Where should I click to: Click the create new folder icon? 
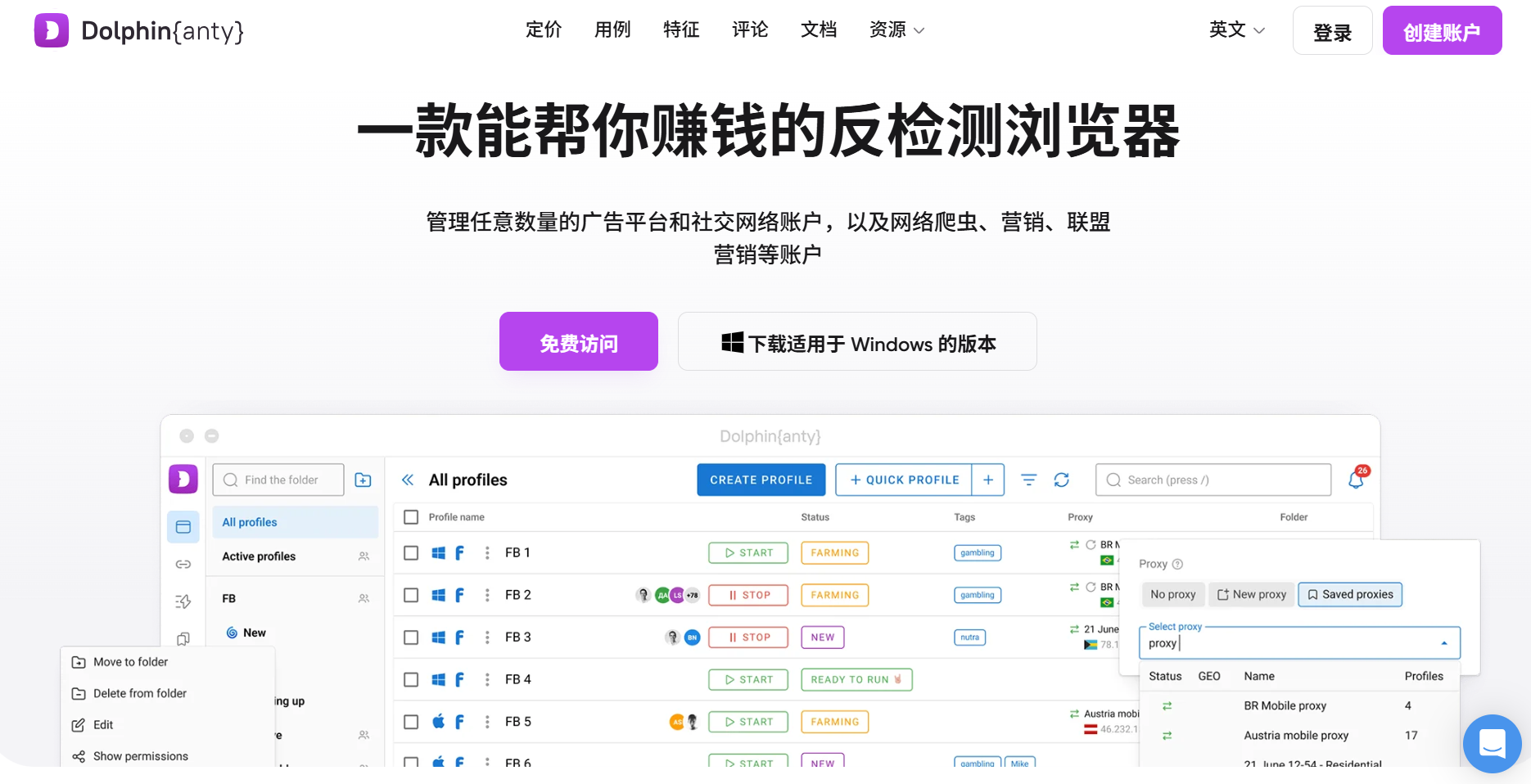363,480
